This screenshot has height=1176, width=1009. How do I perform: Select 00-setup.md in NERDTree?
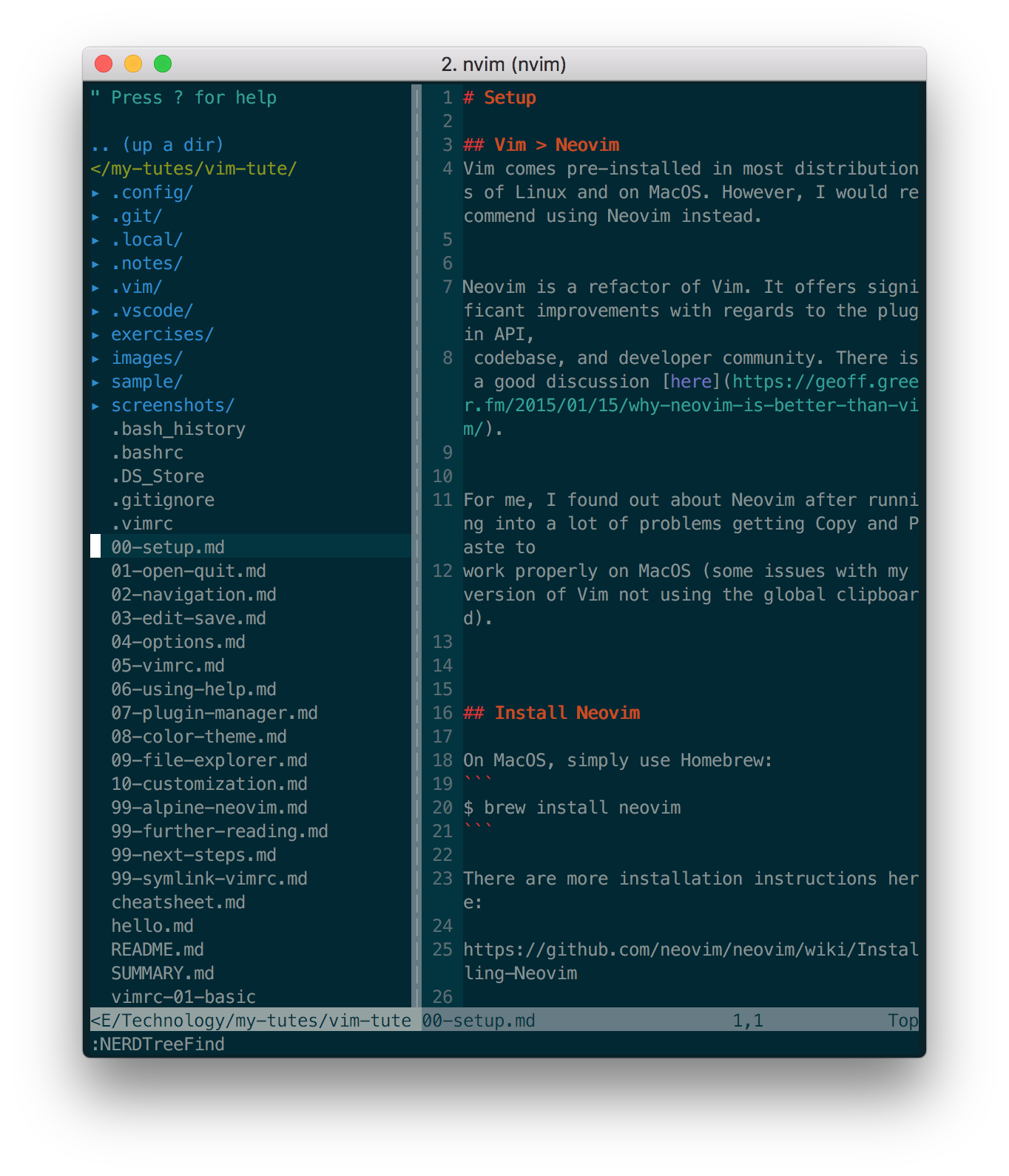pyautogui.click(x=168, y=547)
